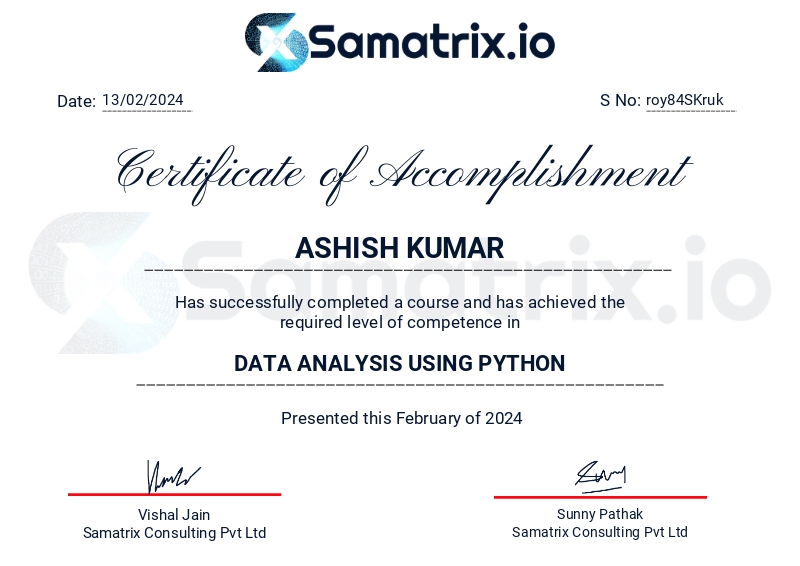Select the name Vishal Jain
Screen dimensions: 800x566
point(174,515)
